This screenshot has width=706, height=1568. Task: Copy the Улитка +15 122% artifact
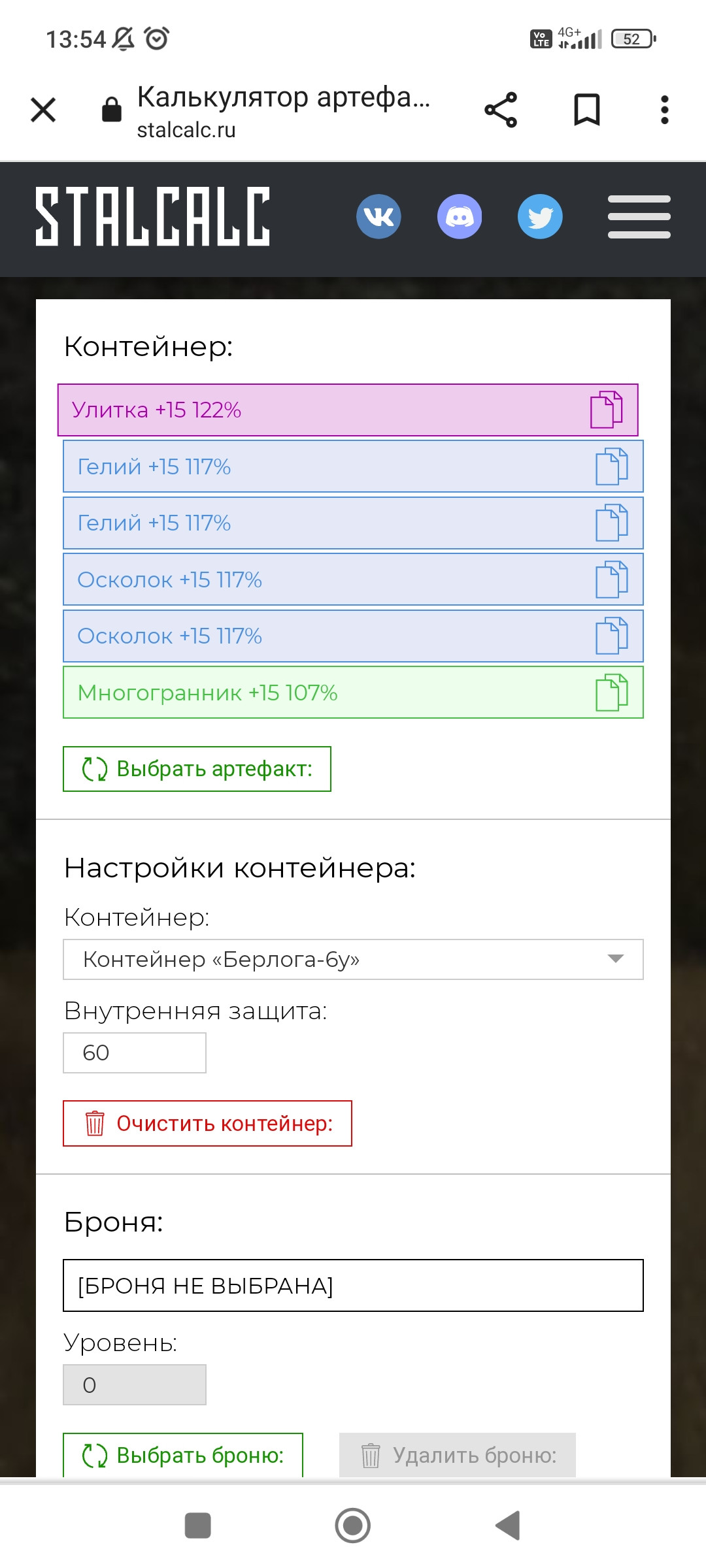coord(606,410)
